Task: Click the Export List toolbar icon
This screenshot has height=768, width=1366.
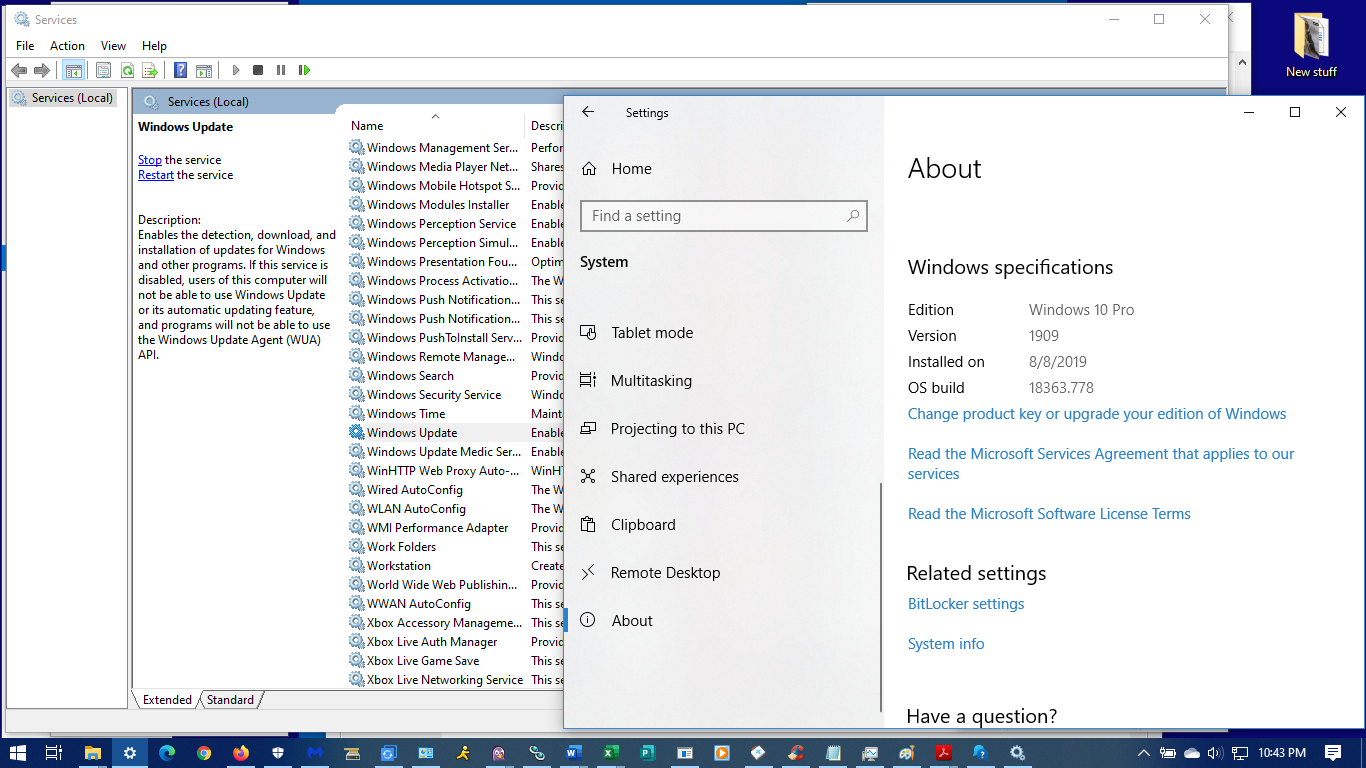Action: coord(150,70)
